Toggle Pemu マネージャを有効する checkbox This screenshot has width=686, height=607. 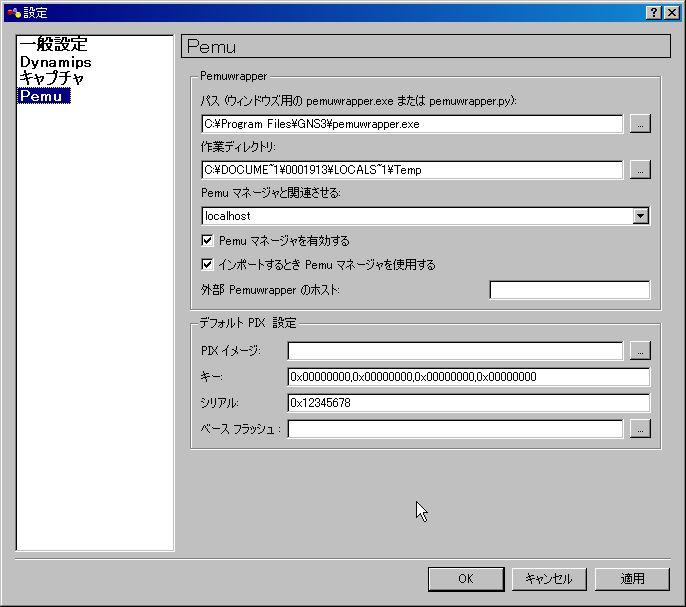pos(207,240)
